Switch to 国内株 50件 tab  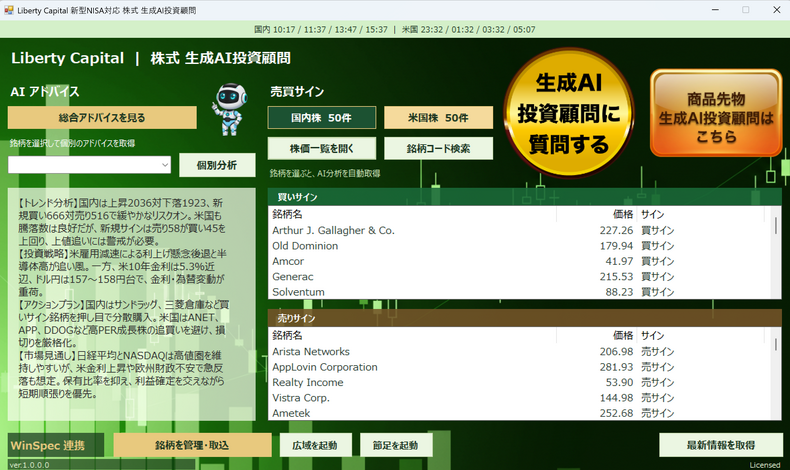pyautogui.click(x=321, y=117)
